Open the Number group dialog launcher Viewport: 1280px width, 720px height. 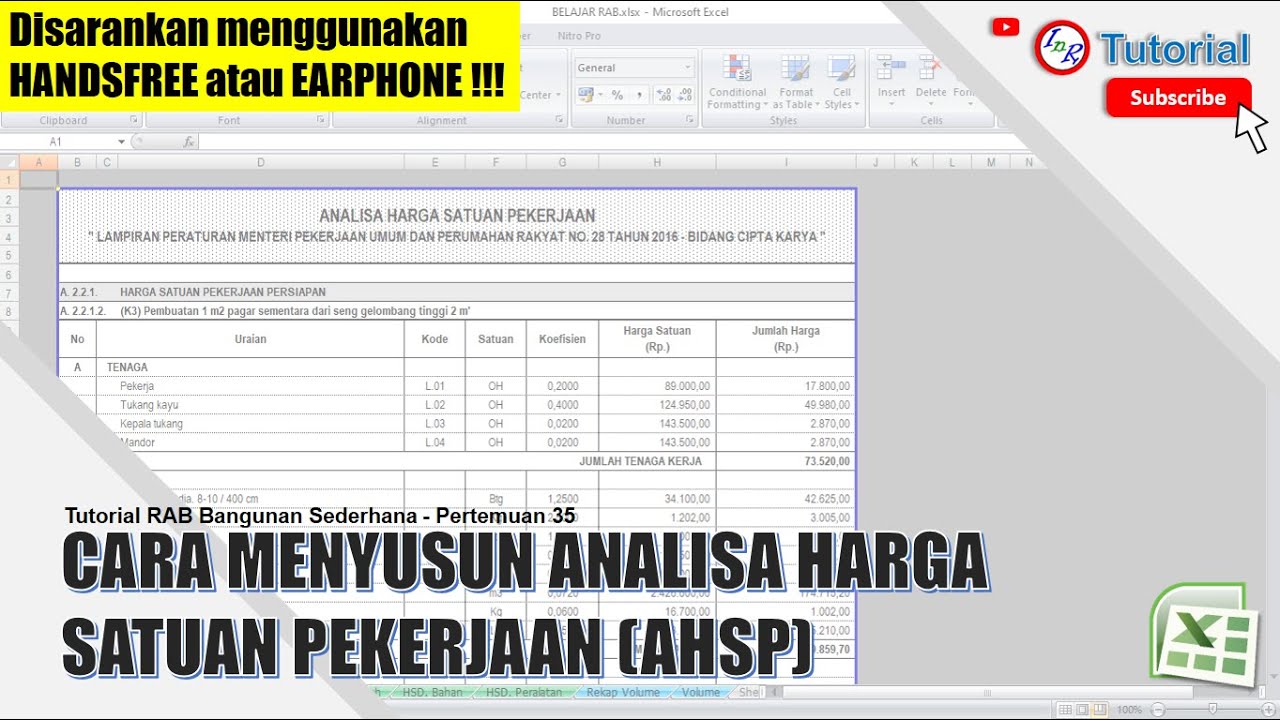pos(690,120)
